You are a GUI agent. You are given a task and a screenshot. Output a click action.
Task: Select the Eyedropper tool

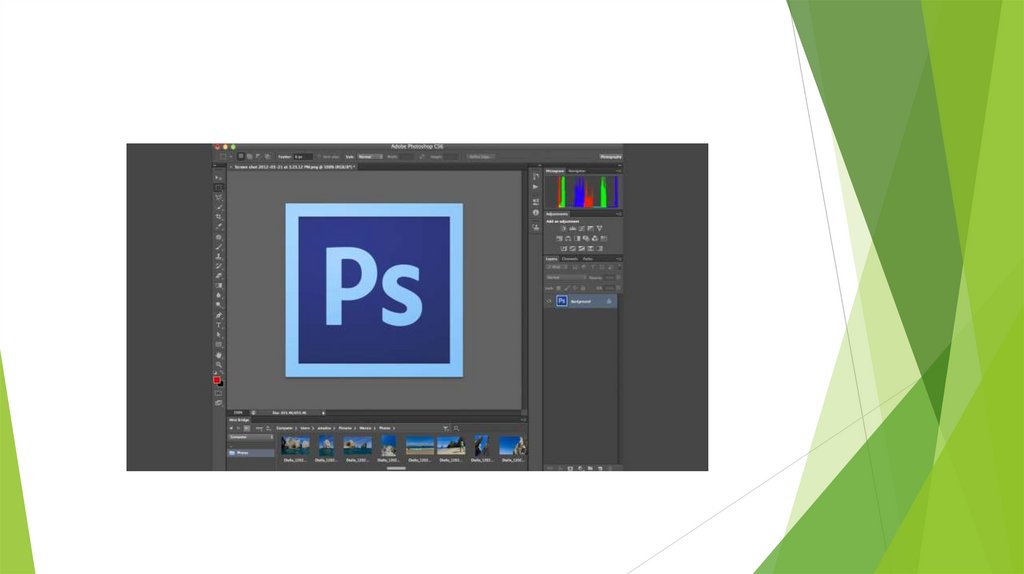coord(219,226)
